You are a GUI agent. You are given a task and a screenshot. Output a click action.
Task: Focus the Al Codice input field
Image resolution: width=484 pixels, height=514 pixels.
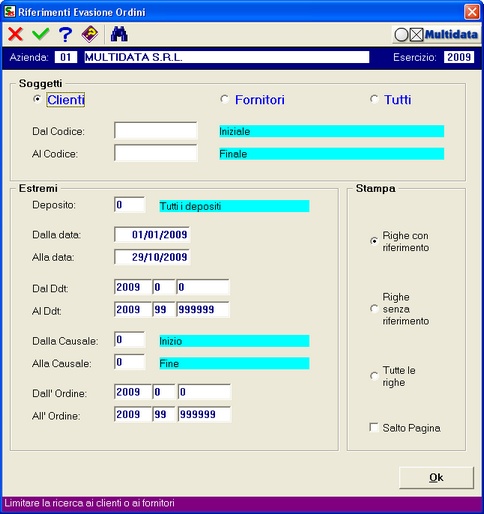point(156,153)
